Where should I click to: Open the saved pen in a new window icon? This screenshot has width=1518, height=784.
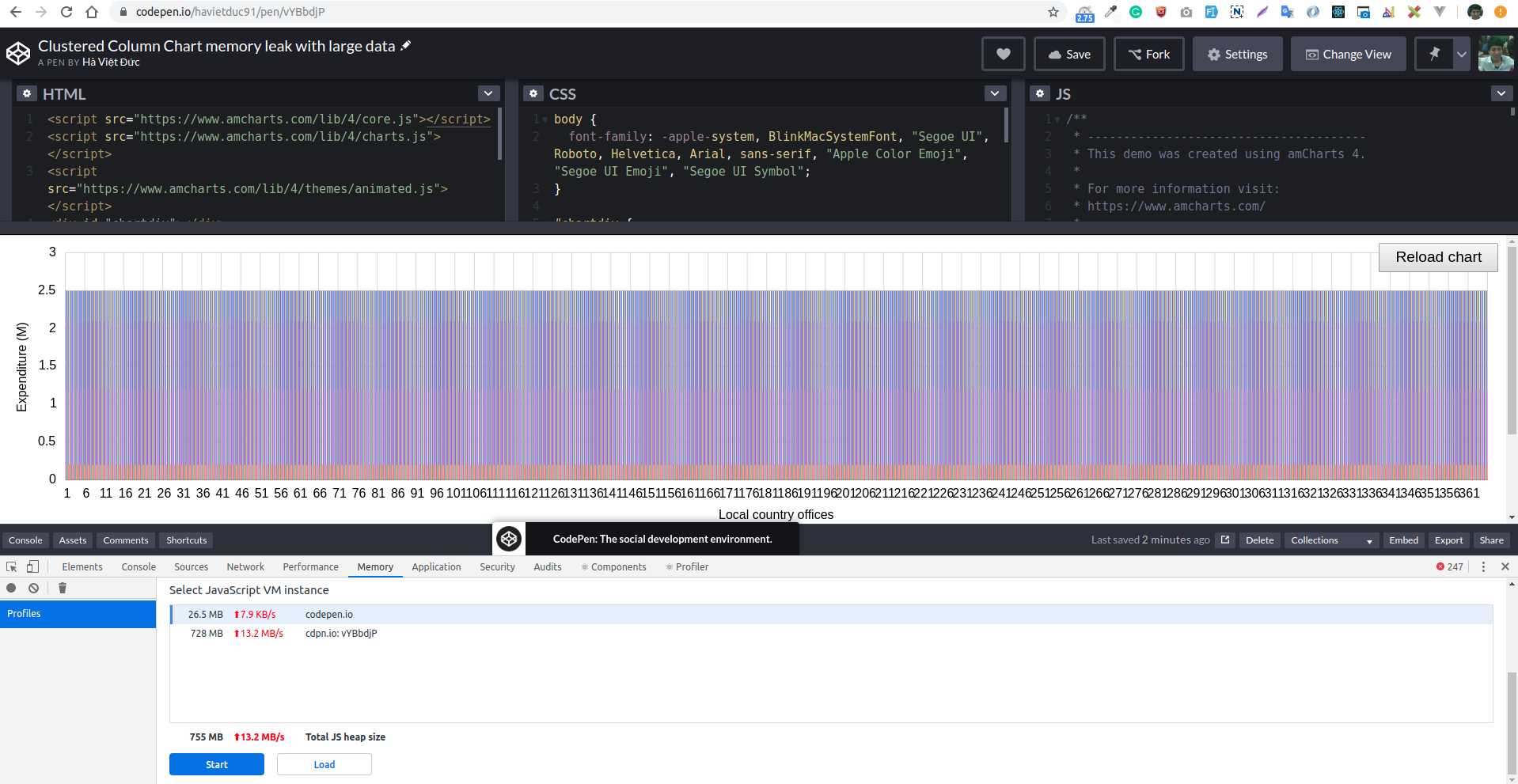[1225, 540]
